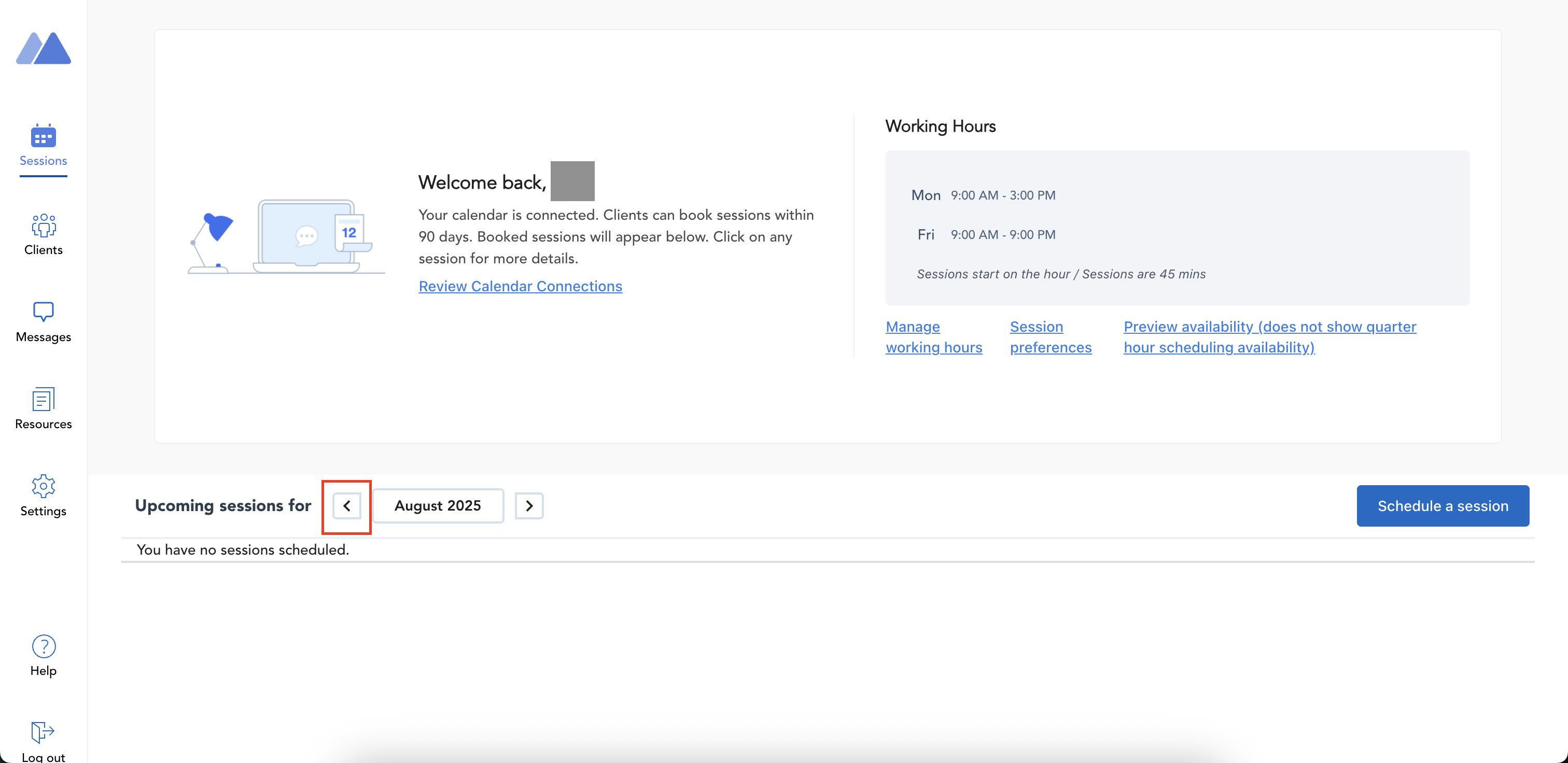Open the Settings gear icon
1568x763 pixels.
coord(43,486)
